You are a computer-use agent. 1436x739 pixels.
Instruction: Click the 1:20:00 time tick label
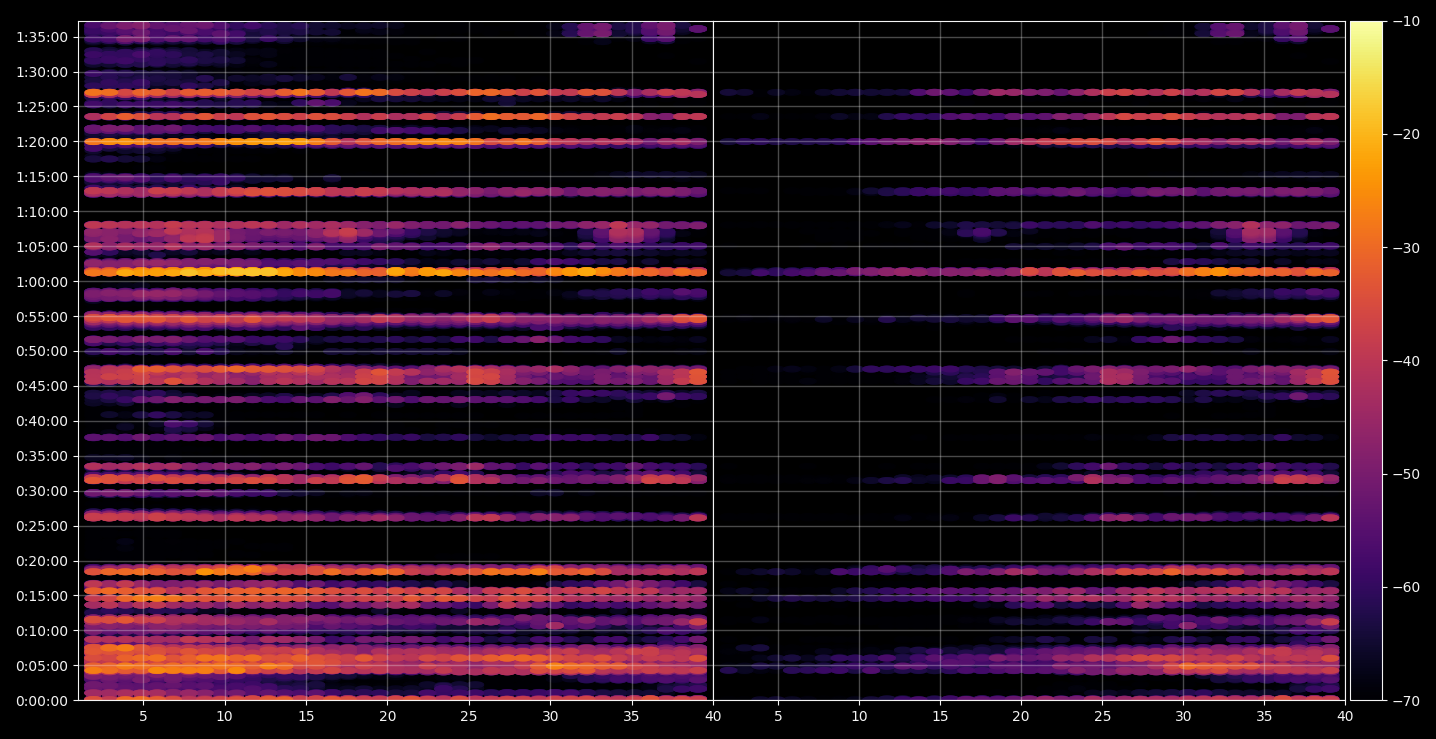42,142
